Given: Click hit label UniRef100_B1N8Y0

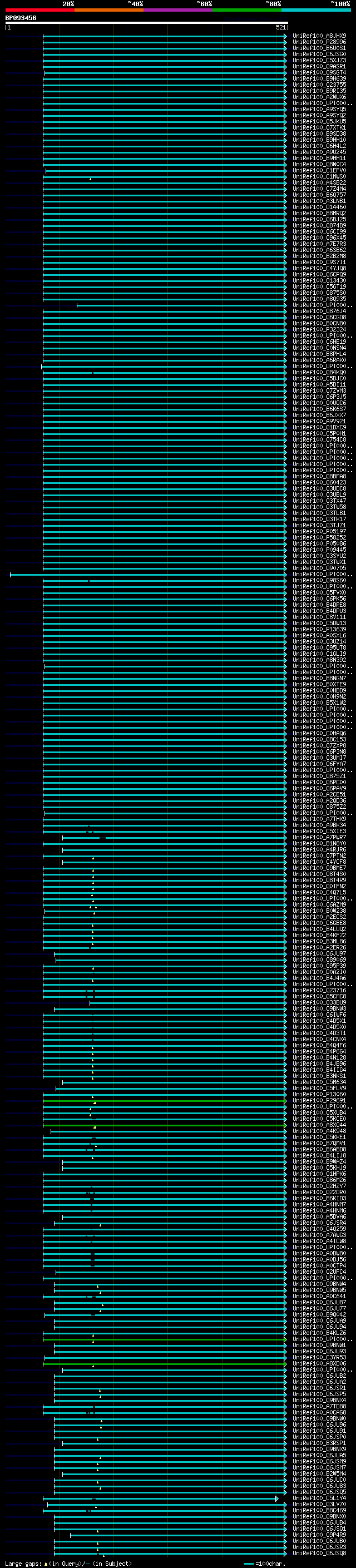Looking at the screenshot, I should (319, 844).
